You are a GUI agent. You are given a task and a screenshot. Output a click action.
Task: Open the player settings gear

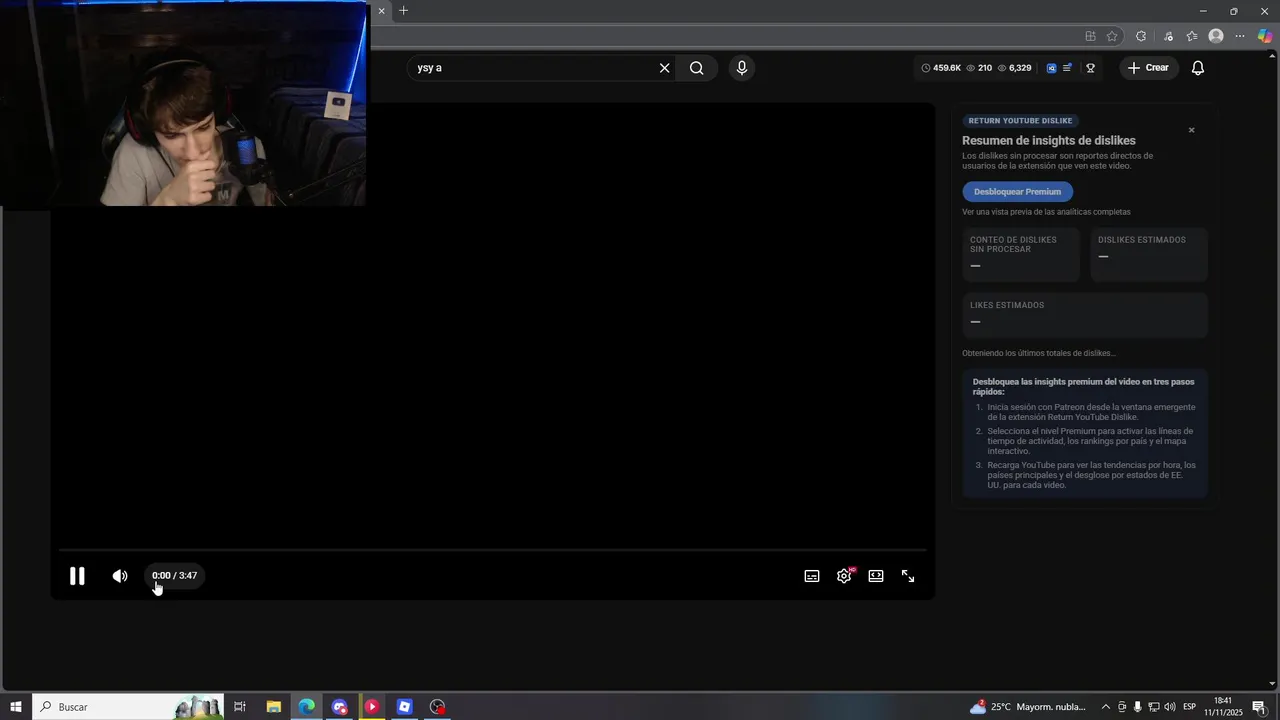pos(844,576)
